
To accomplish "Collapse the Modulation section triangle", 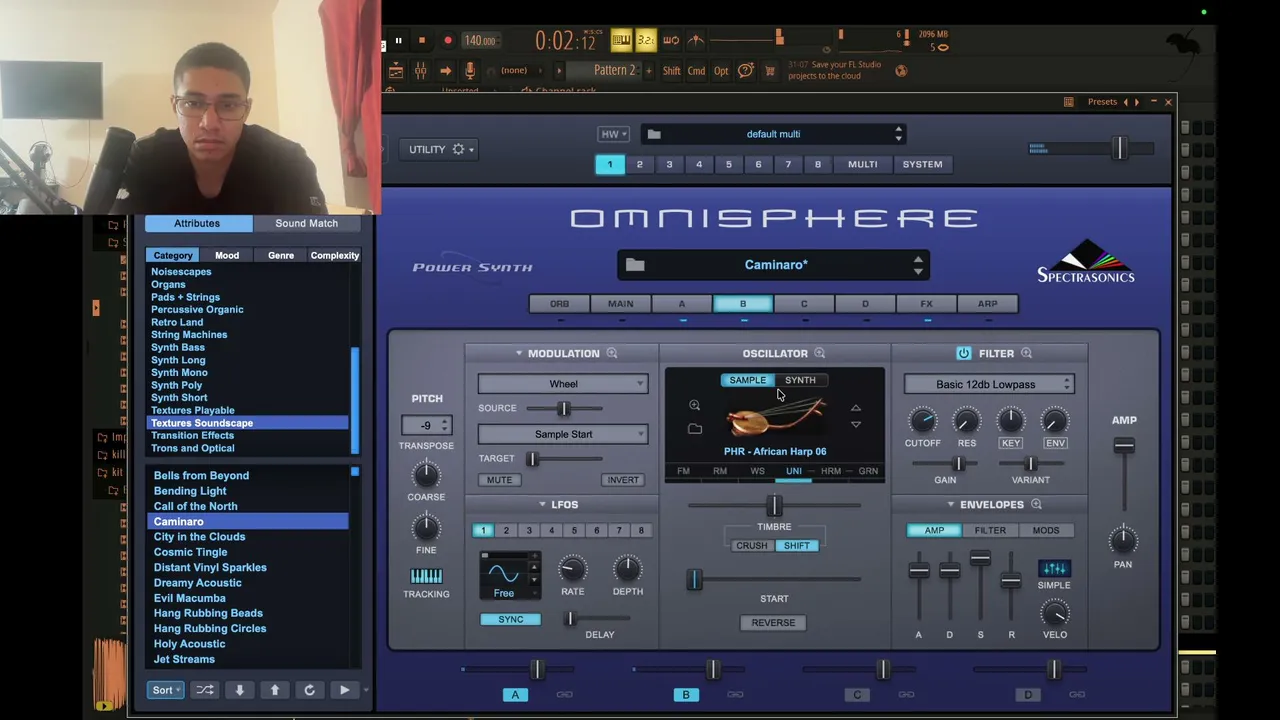I will [x=519, y=353].
